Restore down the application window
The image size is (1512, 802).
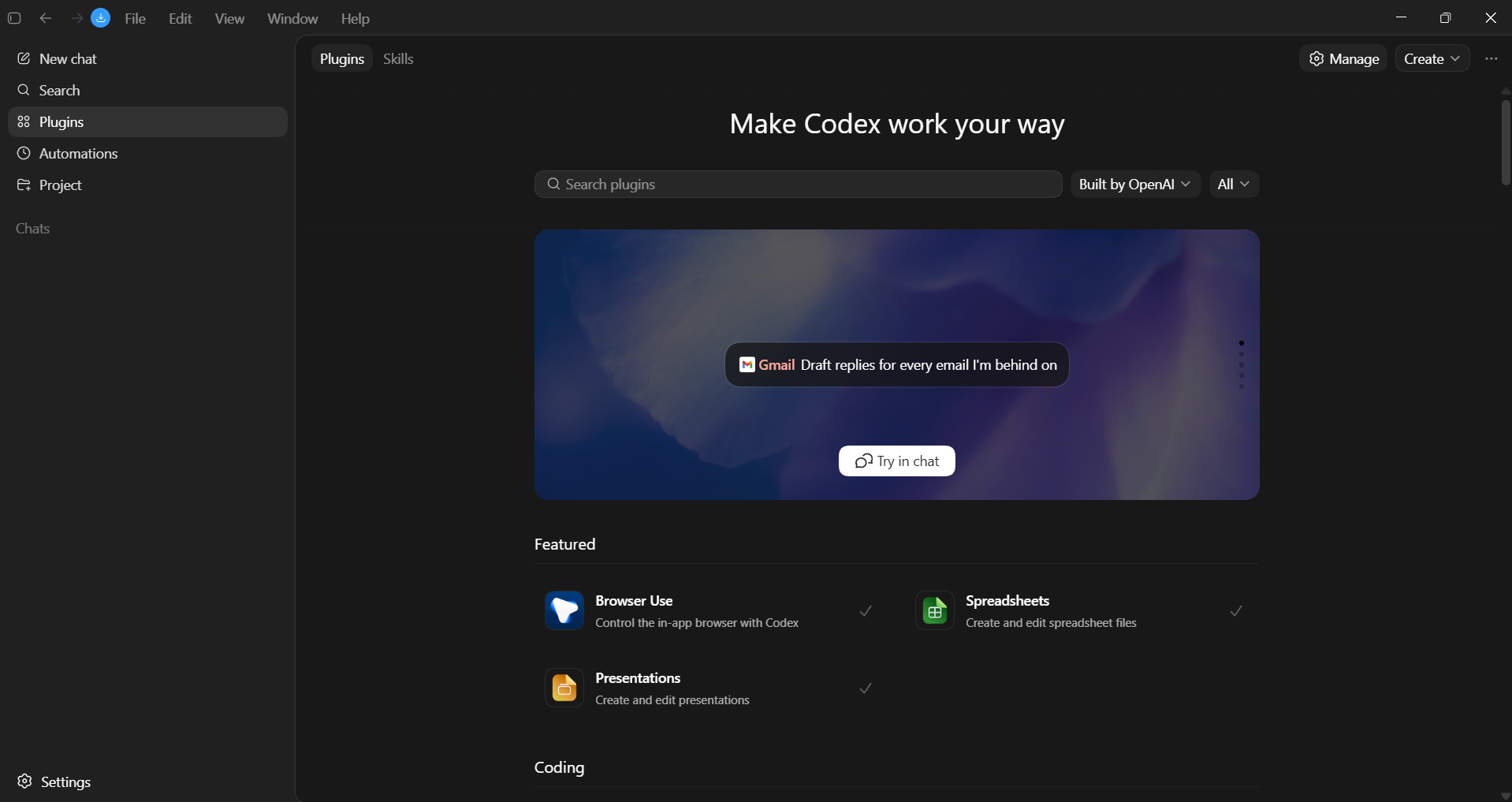click(x=1445, y=17)
